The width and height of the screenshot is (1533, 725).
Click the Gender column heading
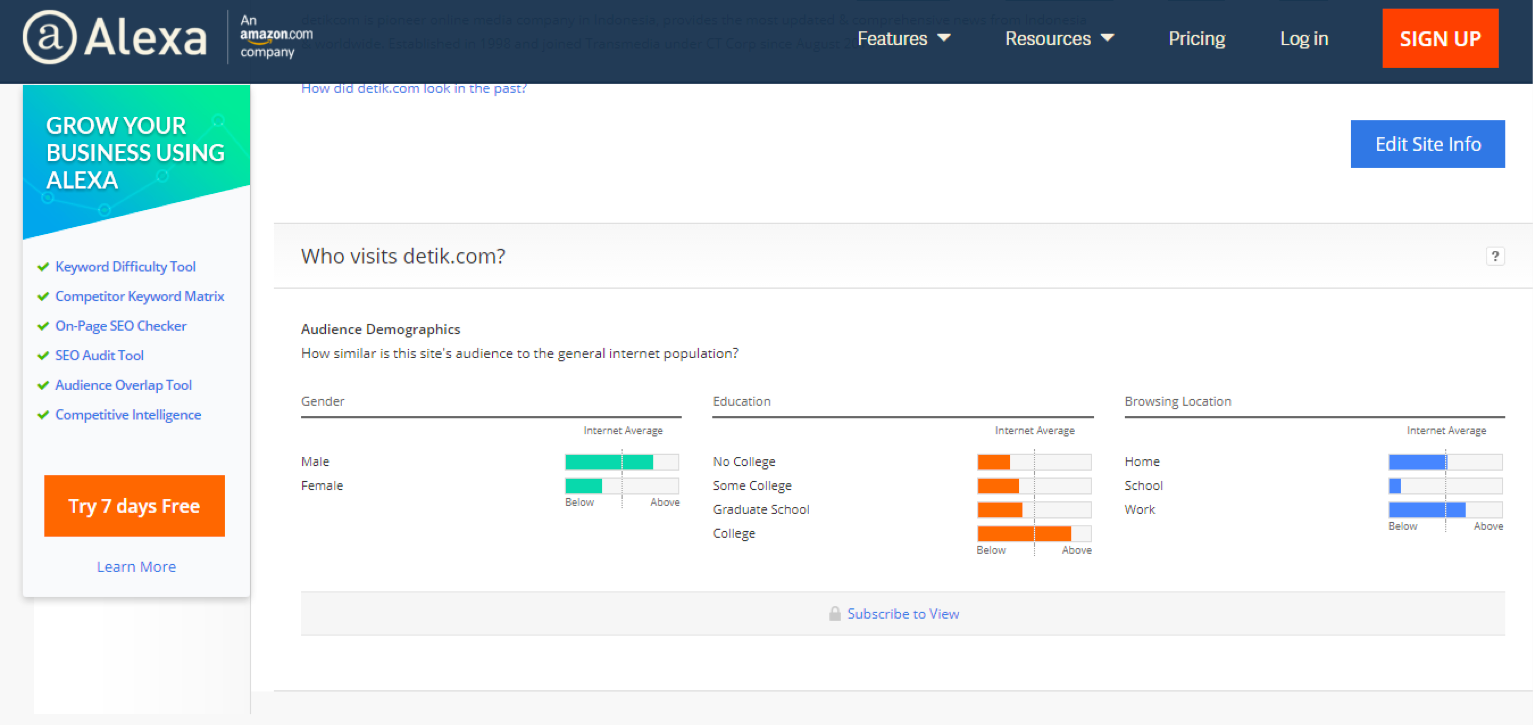click(x=323, y=401)
